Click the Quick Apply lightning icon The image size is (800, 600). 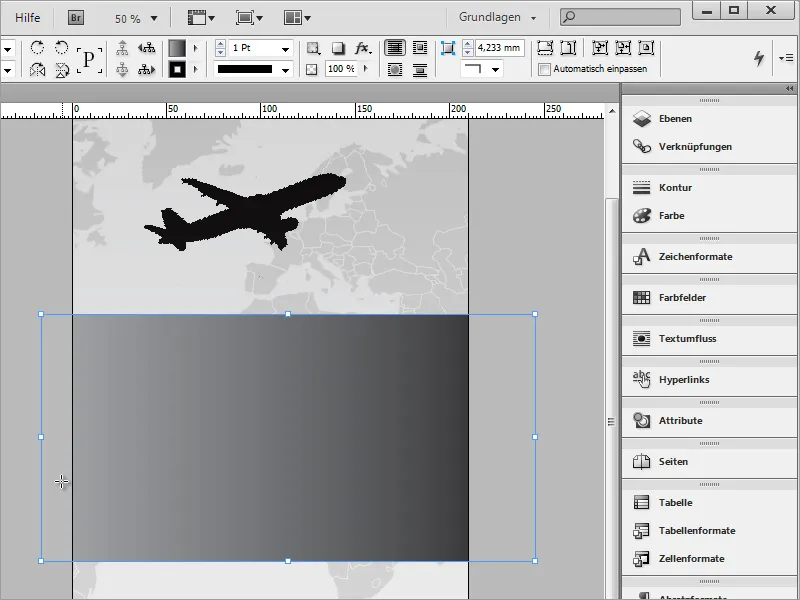759,58
